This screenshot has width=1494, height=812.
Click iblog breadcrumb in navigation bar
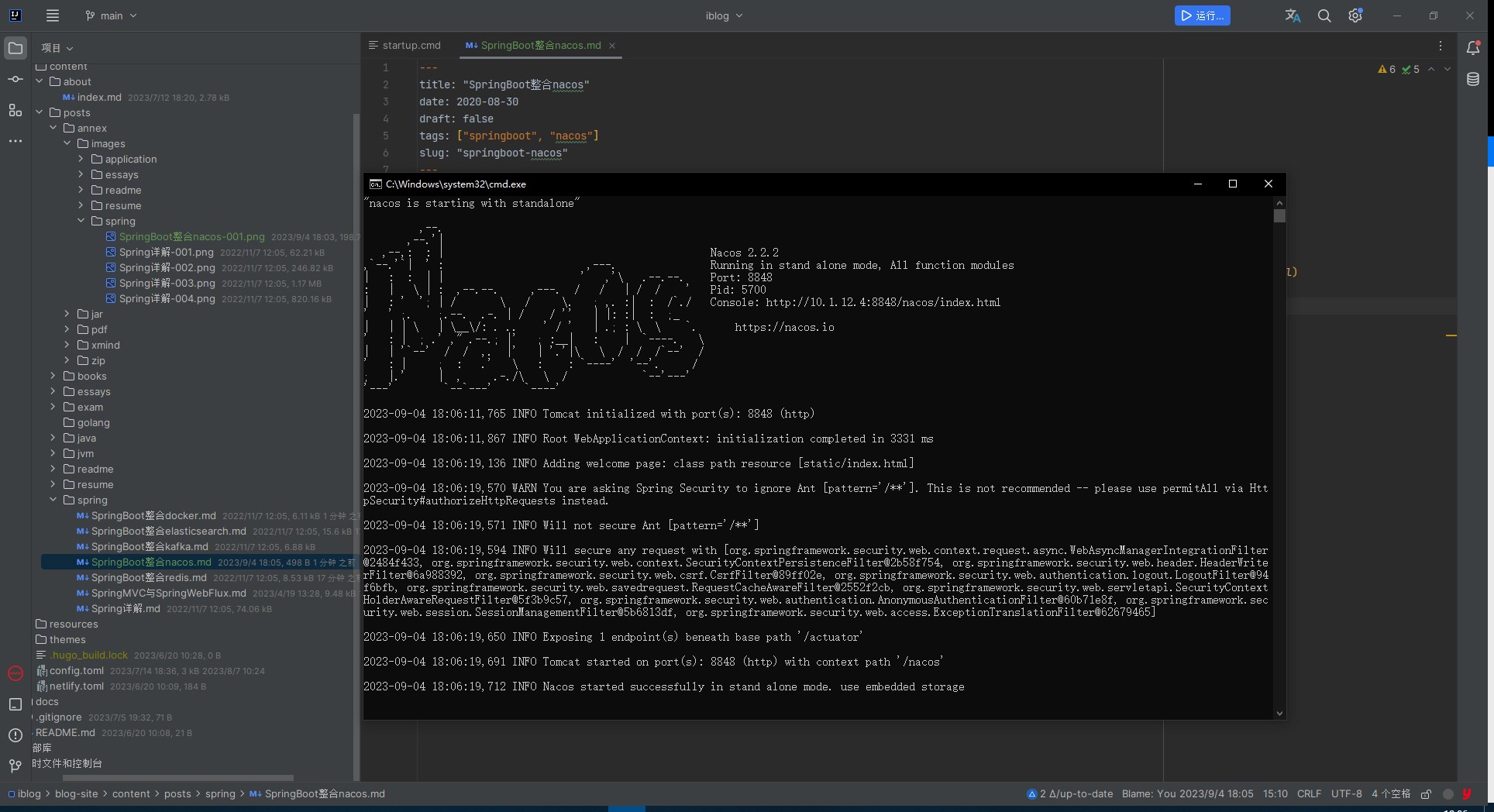pos(24,794)
